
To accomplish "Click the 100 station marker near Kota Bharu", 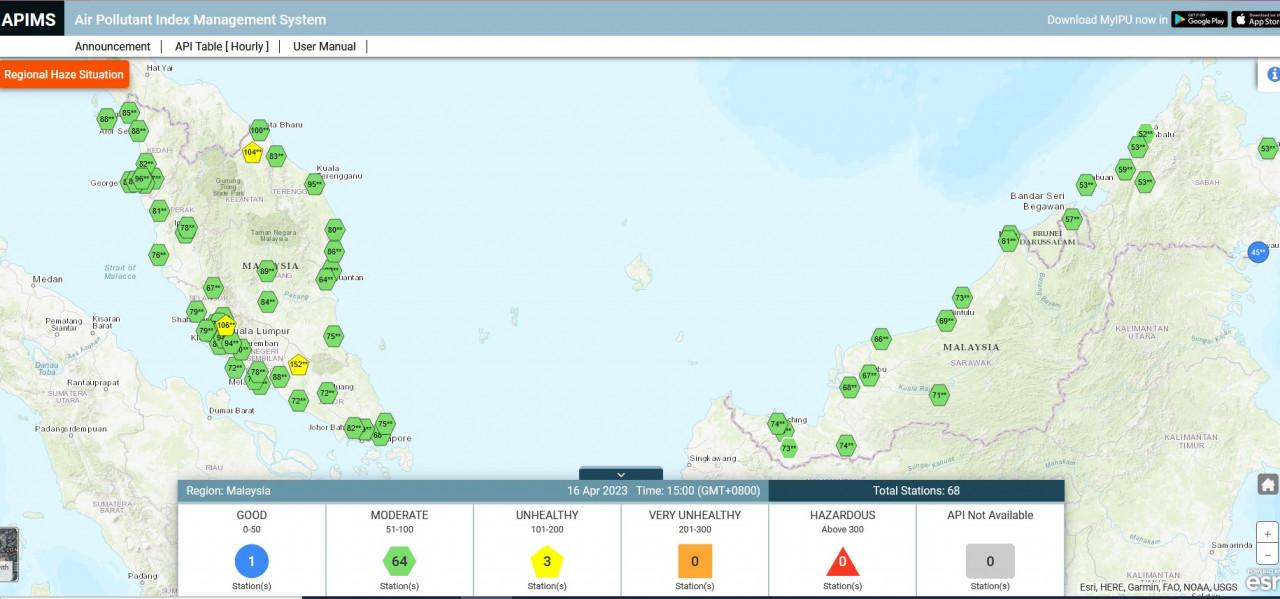I will click(259, 130).
